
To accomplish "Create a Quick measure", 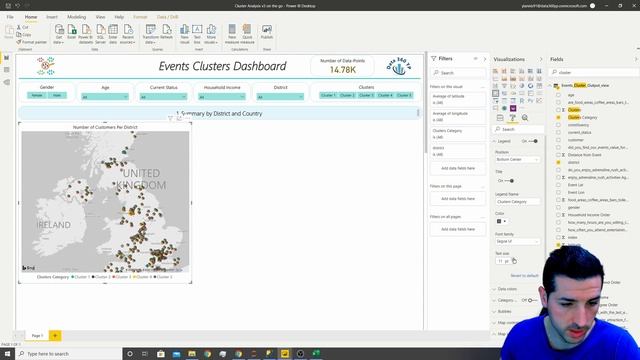I will click(247, 34).
